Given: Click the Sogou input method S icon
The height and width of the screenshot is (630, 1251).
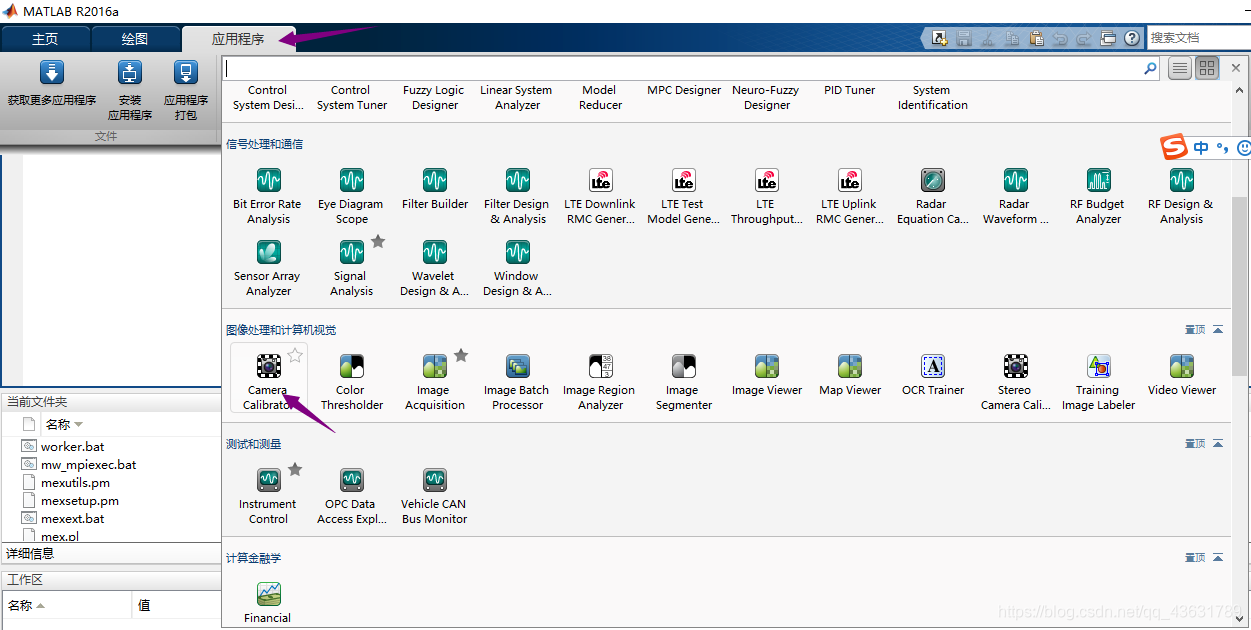Looking at the screenshot, I should point(1174,148).
